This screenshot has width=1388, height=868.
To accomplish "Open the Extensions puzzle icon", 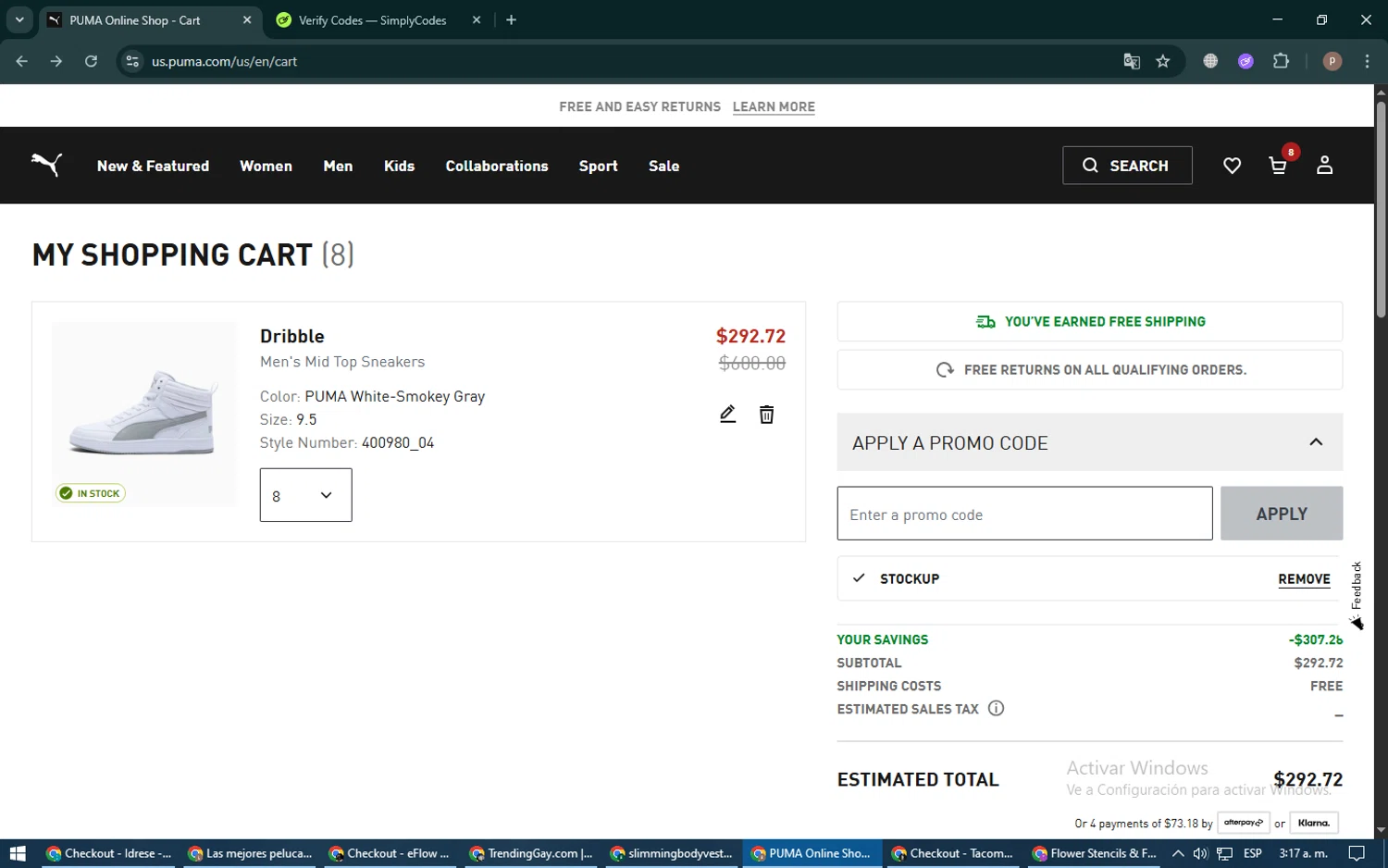I will point(1281,61).
